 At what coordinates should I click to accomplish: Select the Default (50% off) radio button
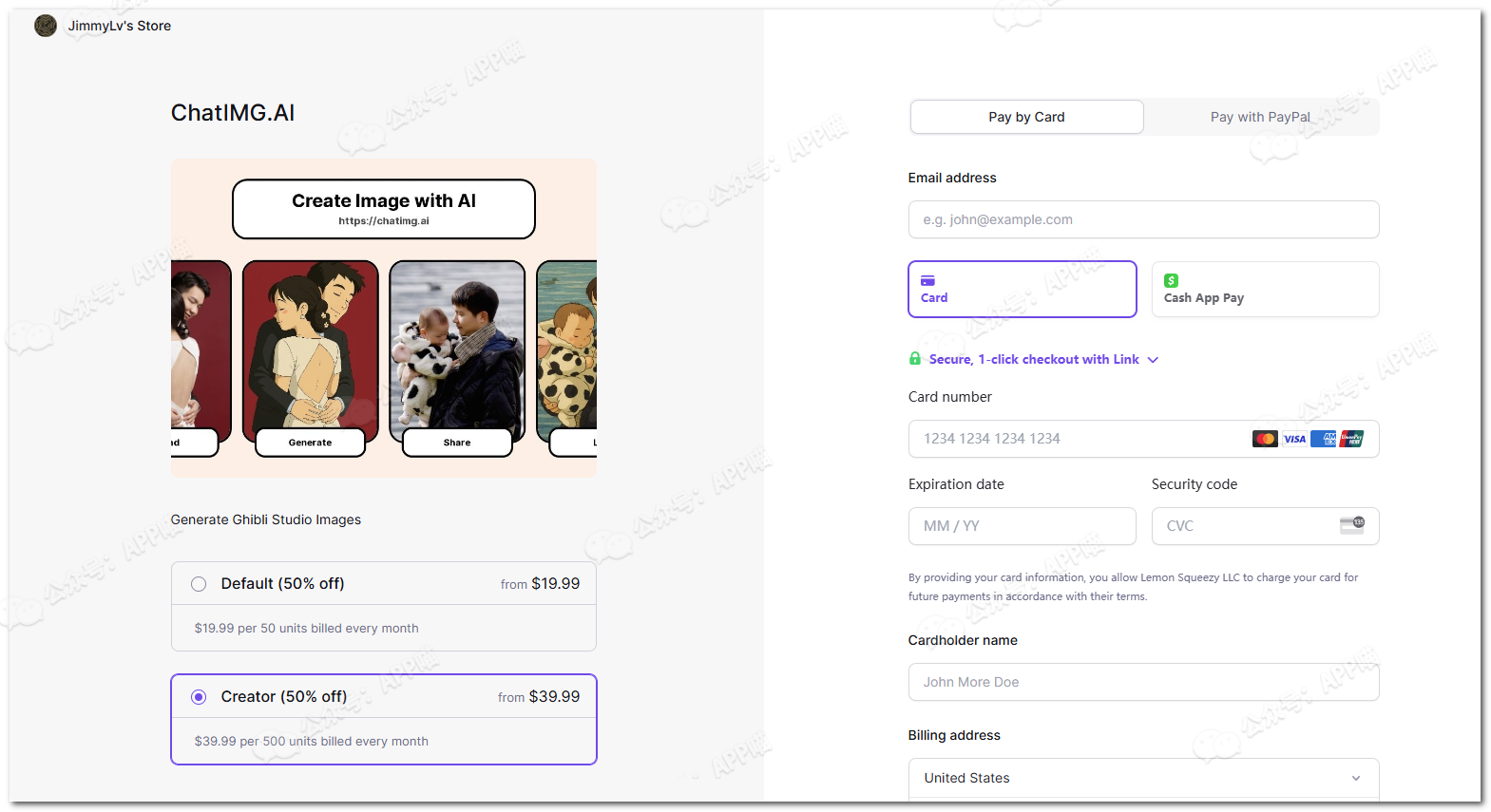coord(199,584)
